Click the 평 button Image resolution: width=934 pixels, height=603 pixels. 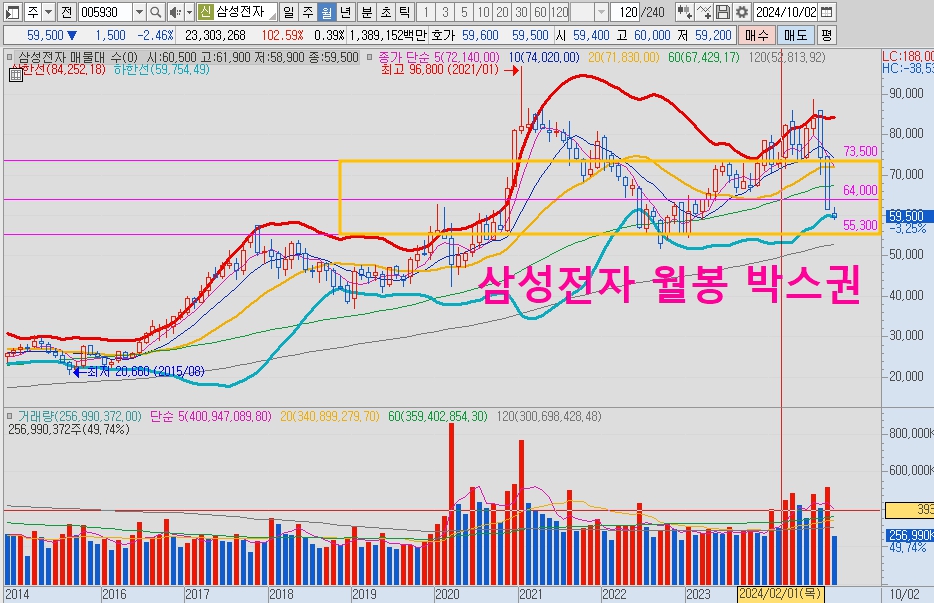pyautogui.click(x=826, y=35)
